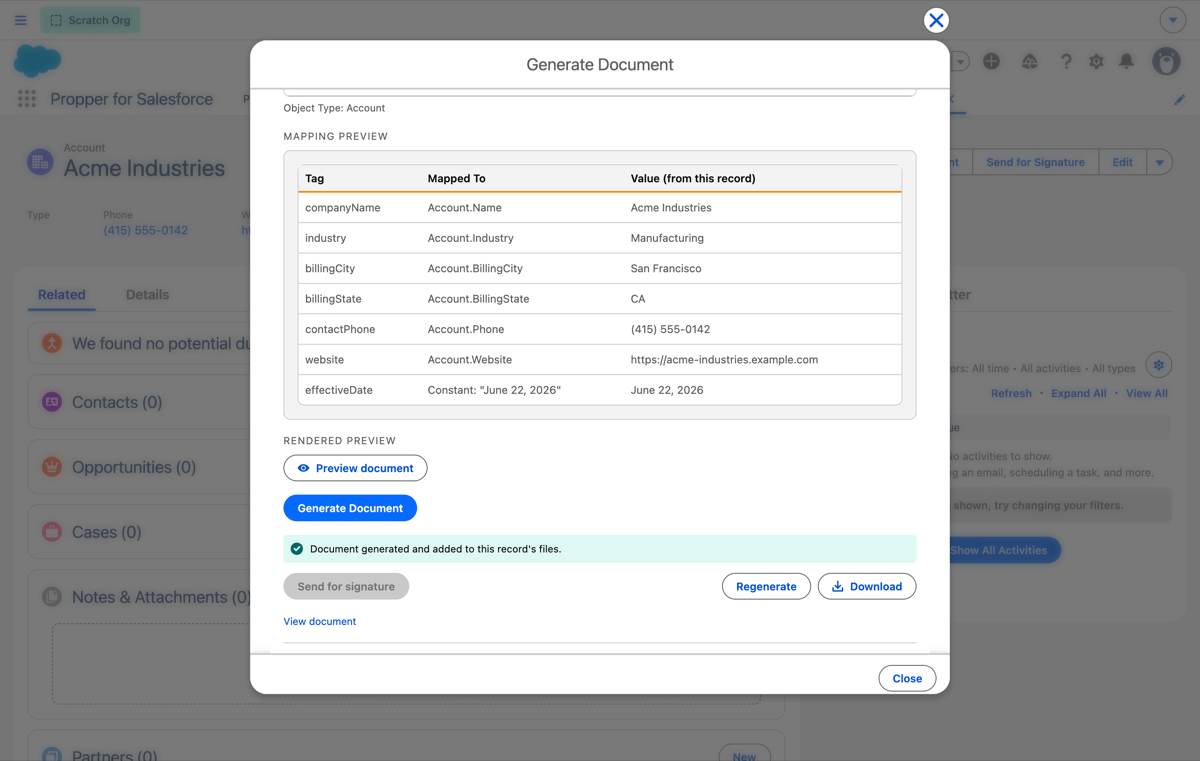Viewport: 1200px width, 761px height.
Task: Switch to the Related tab
Action: coord(62,295)
